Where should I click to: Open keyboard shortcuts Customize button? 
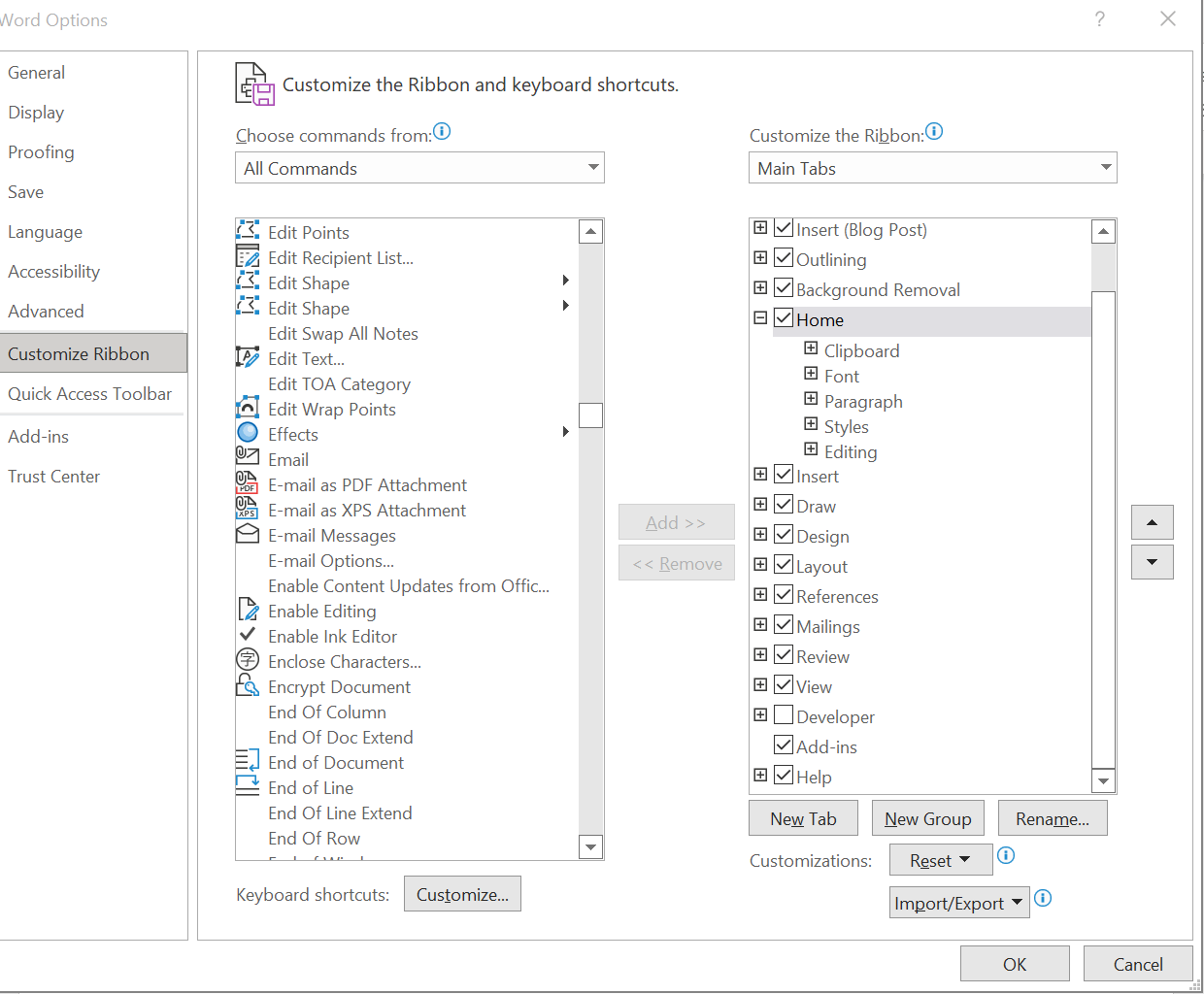tap(462, 894)
